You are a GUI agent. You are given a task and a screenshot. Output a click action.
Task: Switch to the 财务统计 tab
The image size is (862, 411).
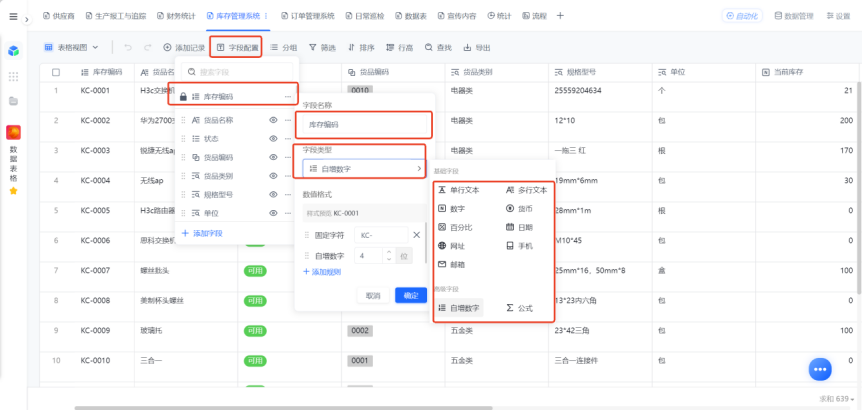coord(176,16)
